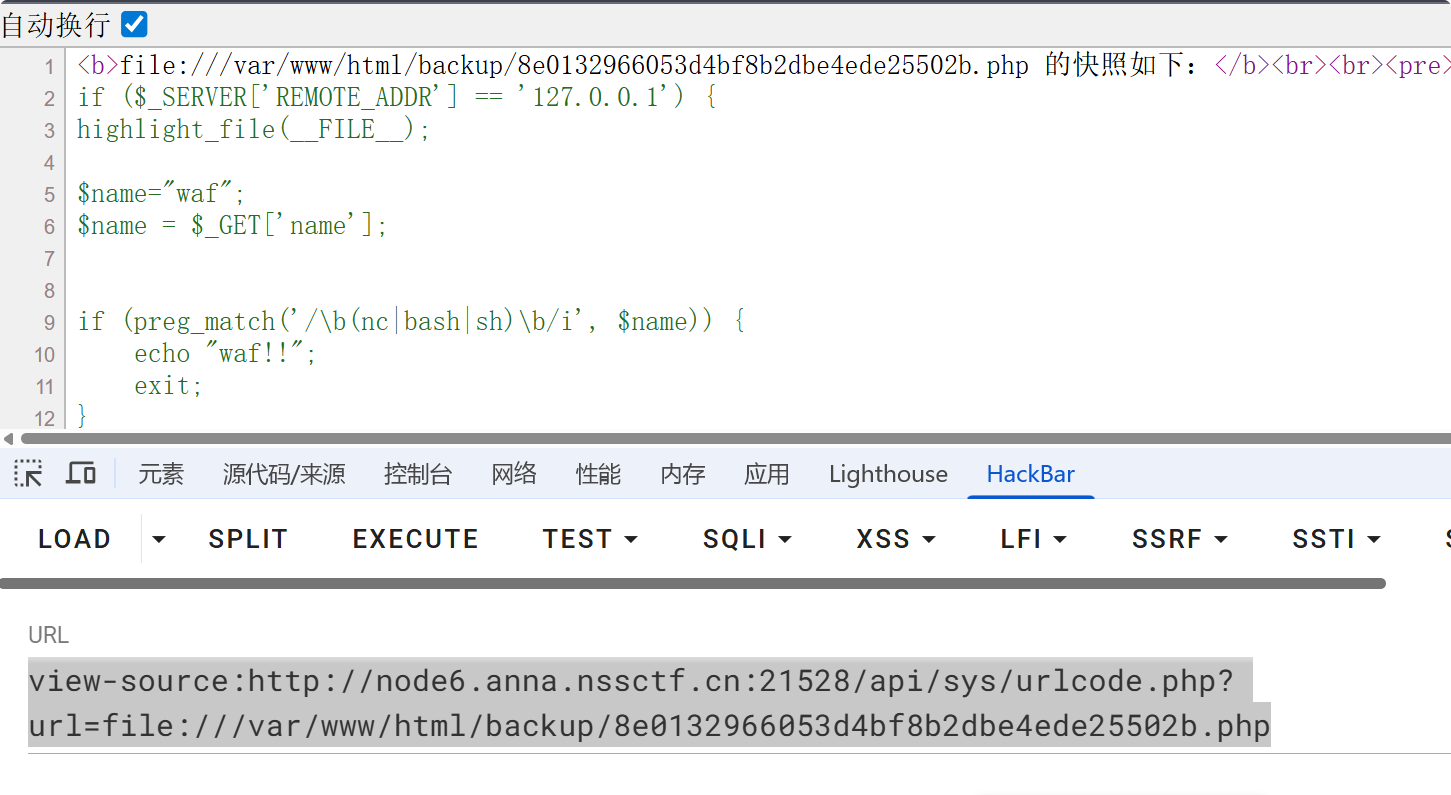Viewport: 1451px width, 795px height.
Task: Click the inspect element picker icon
Action: pos(28,473)
